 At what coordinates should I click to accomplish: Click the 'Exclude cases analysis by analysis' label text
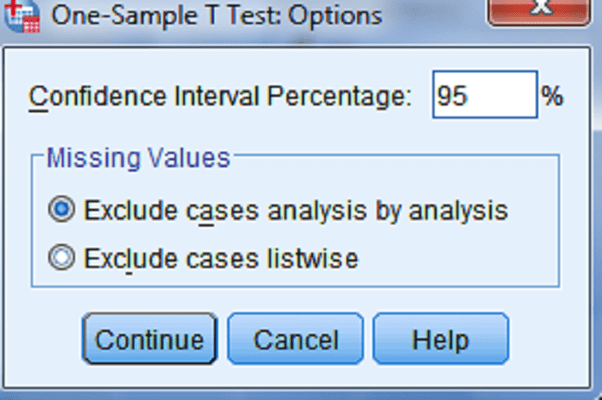pos(296,210)
